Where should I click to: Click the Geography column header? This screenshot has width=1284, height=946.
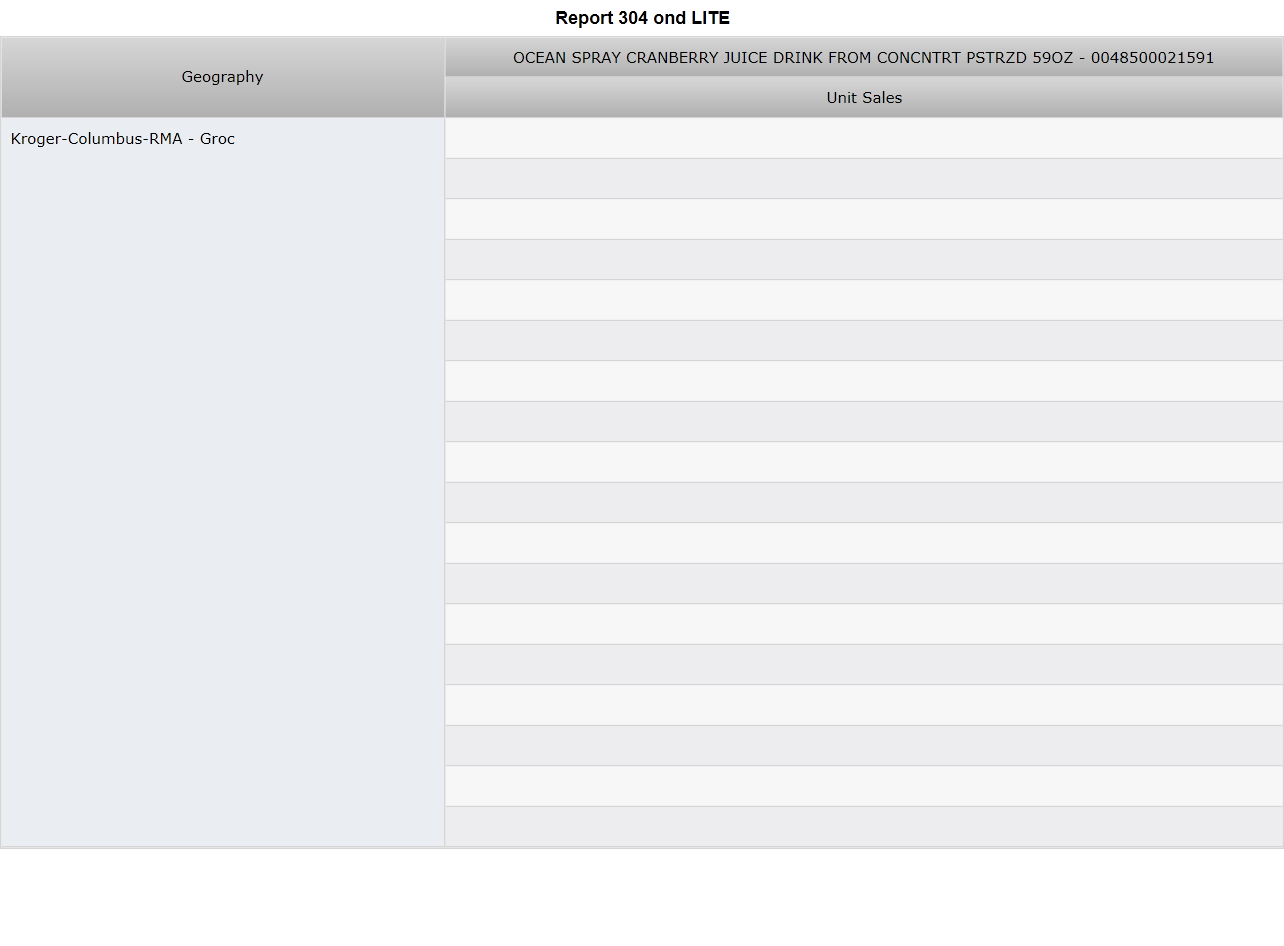click(222, 77)
